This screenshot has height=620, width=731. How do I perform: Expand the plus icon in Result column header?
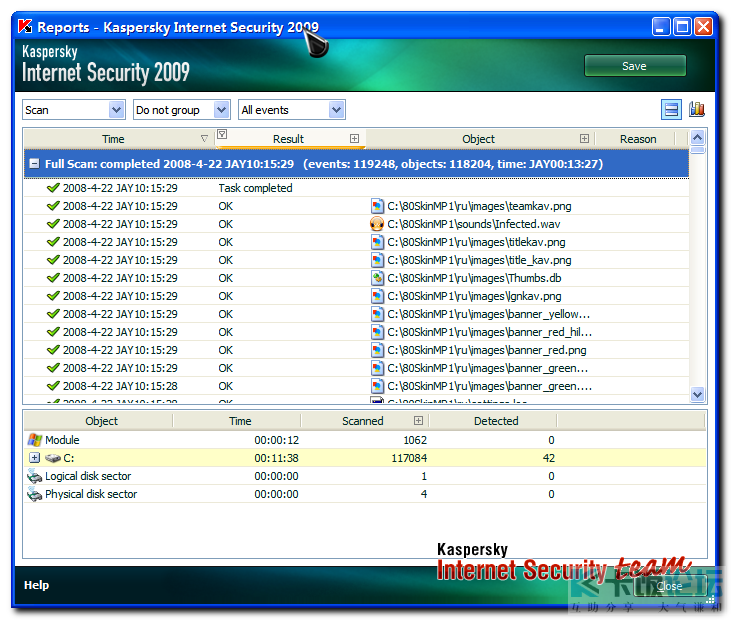coord(354,138)
